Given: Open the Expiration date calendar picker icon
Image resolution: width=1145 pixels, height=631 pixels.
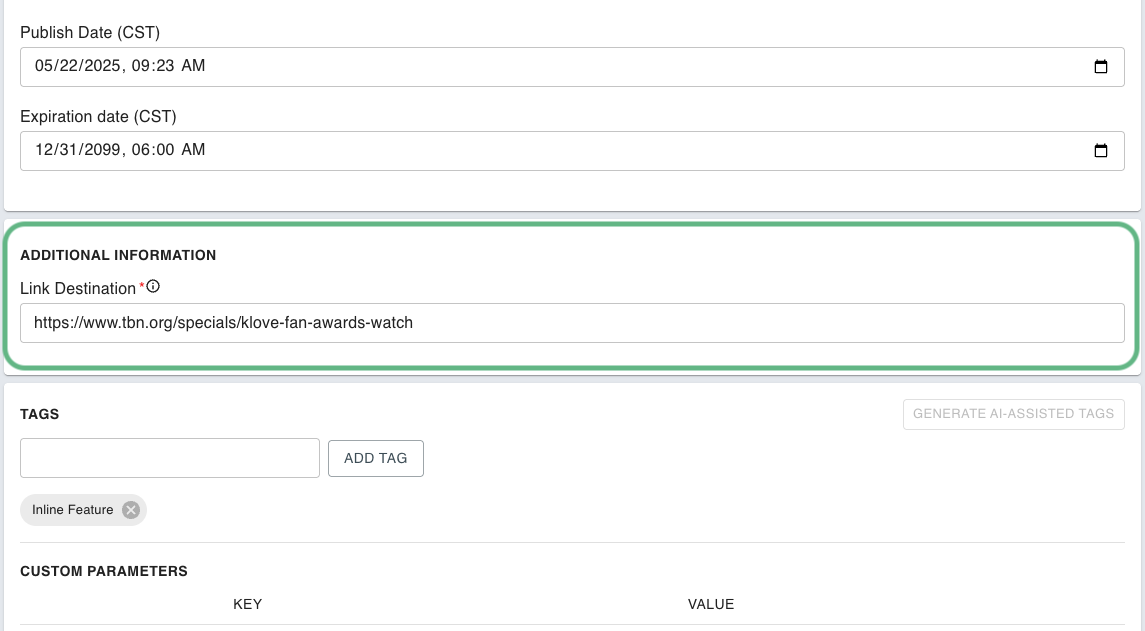Looking at the screenshot, I should [x=1101, y=151].
